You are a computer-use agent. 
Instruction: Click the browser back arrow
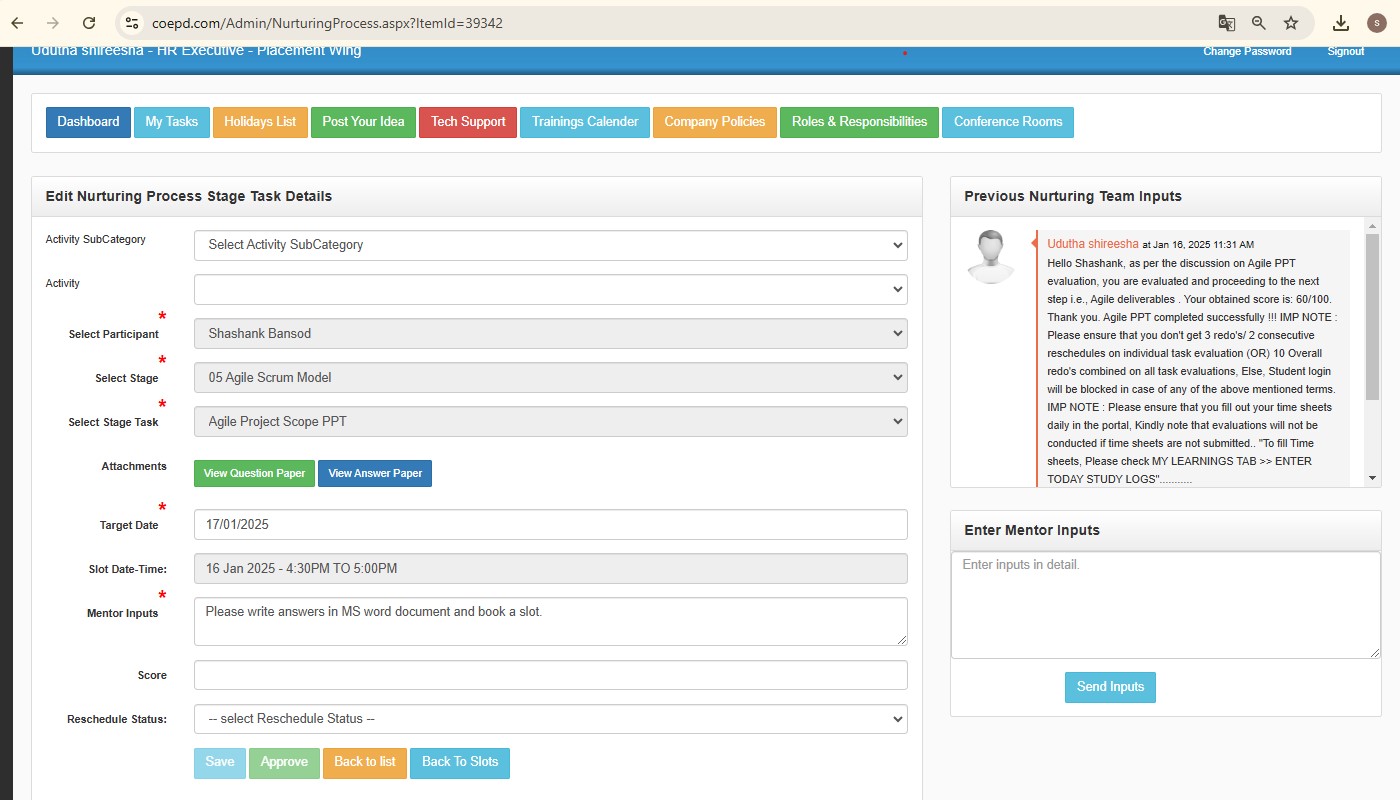(x=17, y=23)
